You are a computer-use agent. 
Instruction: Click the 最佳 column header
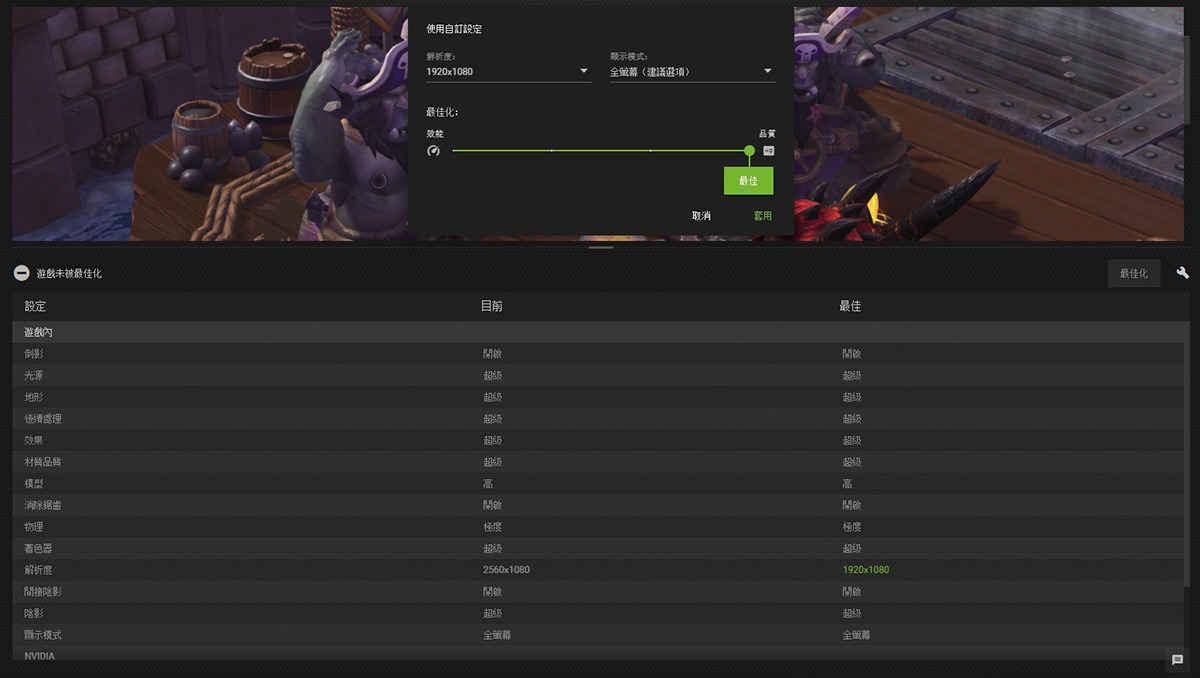point(849,306)
